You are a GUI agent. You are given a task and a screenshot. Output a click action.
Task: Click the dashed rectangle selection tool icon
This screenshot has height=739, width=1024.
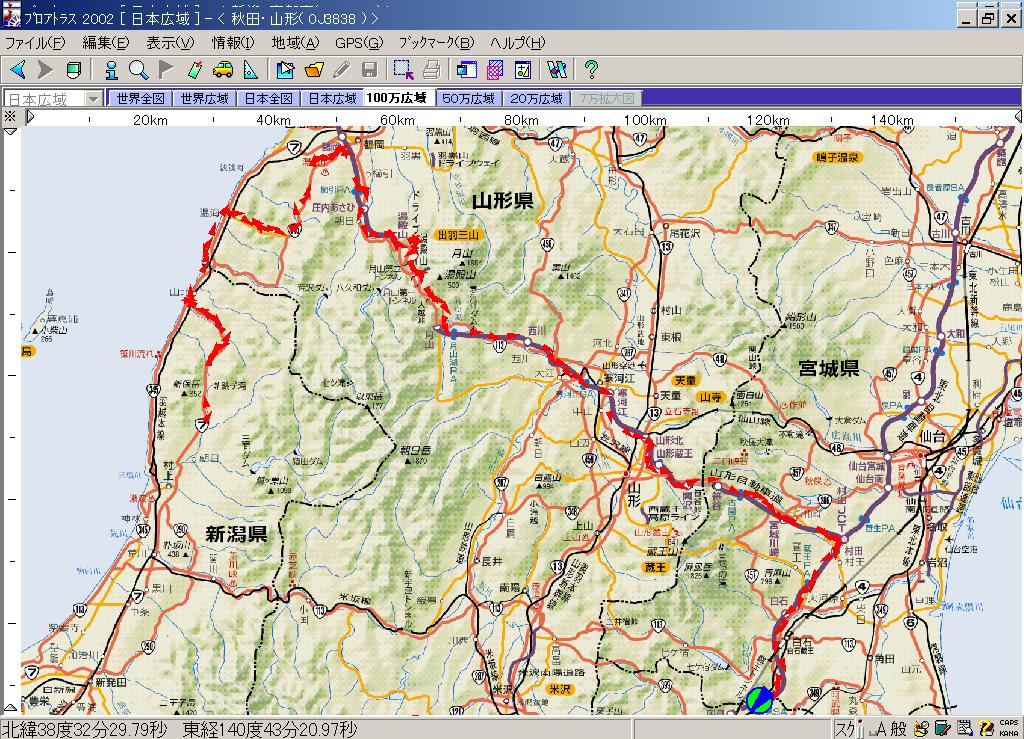click(403, 69)
